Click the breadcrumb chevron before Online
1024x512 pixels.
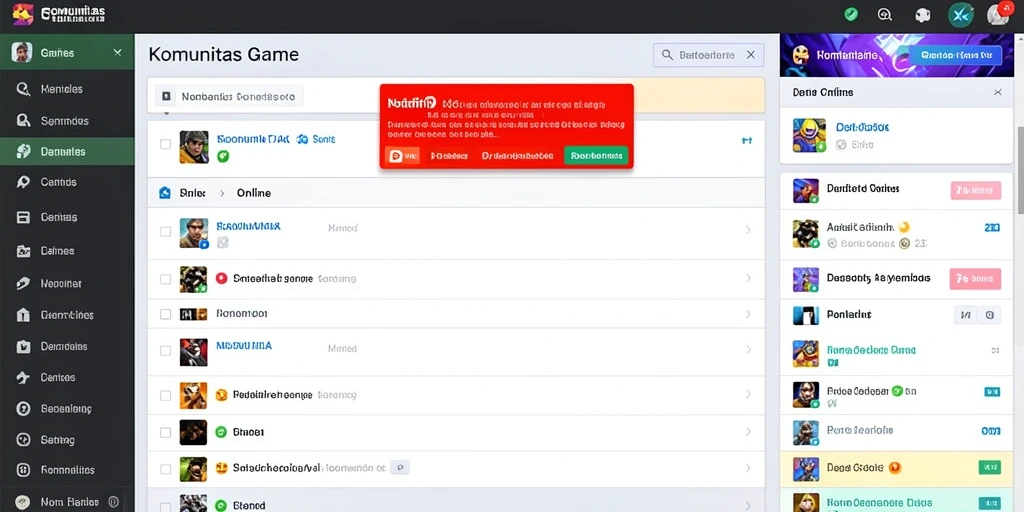point(221,193)
